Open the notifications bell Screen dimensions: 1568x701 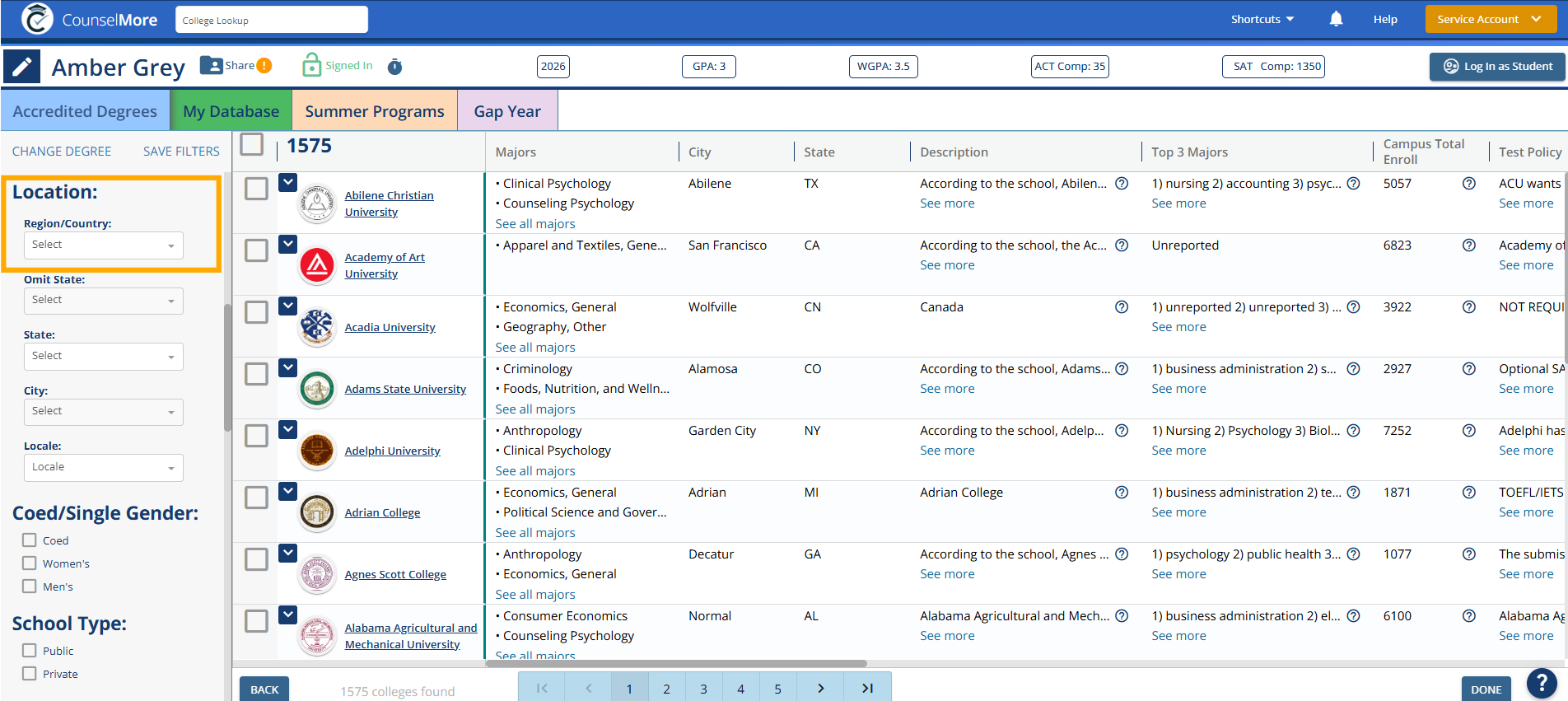point(1336,19)
